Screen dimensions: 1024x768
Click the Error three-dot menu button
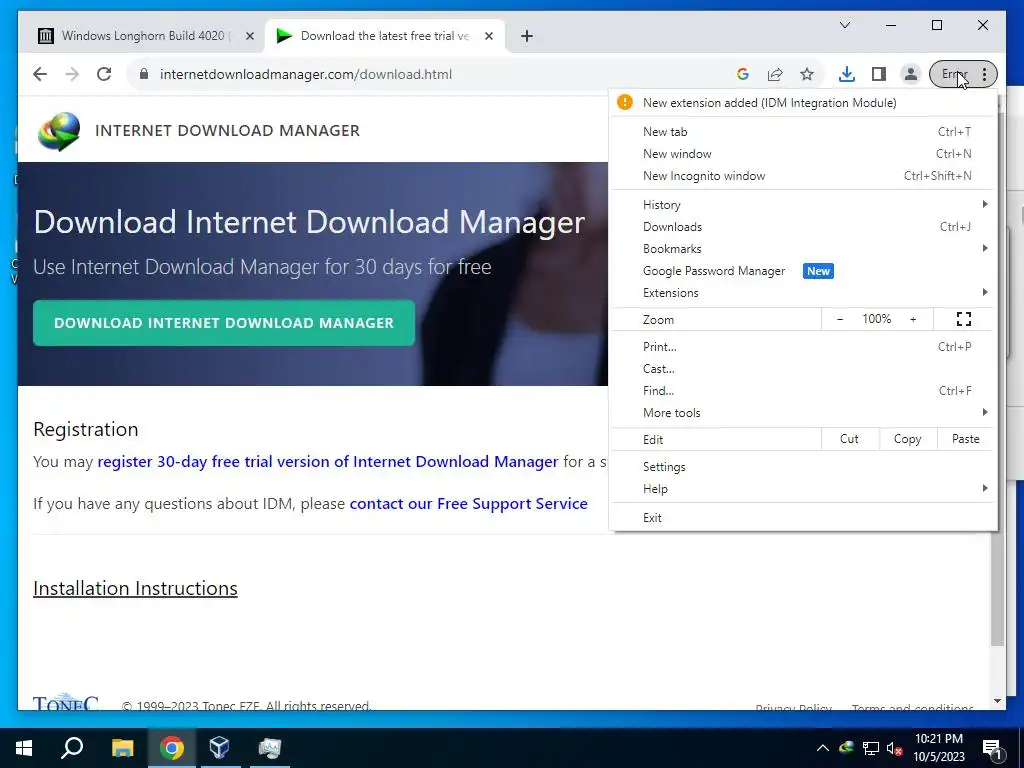point(963,74)
